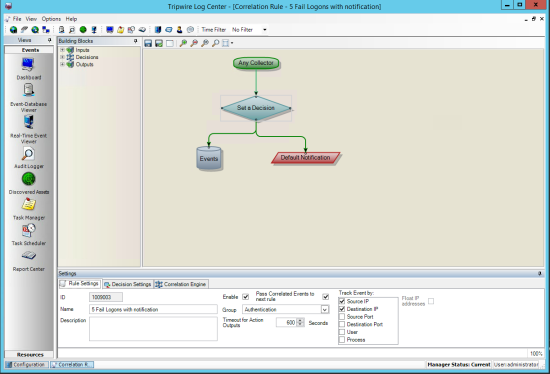Open Discovered Assets radar icon
Image resolution: width=550 pixels, height=374 pixels.
click(28, 179)
